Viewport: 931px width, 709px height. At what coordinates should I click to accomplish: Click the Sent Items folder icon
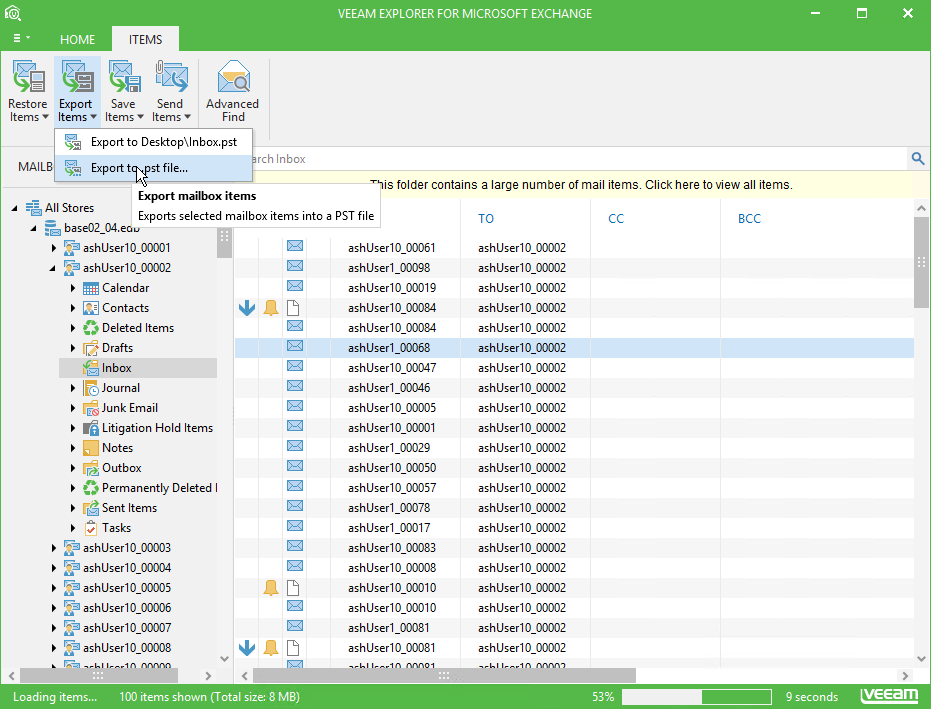[91, 508]
